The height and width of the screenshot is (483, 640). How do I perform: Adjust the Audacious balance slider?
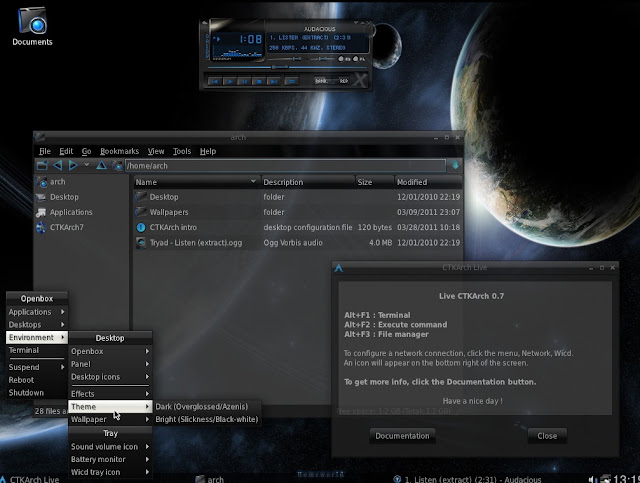(x=322, y=59)
